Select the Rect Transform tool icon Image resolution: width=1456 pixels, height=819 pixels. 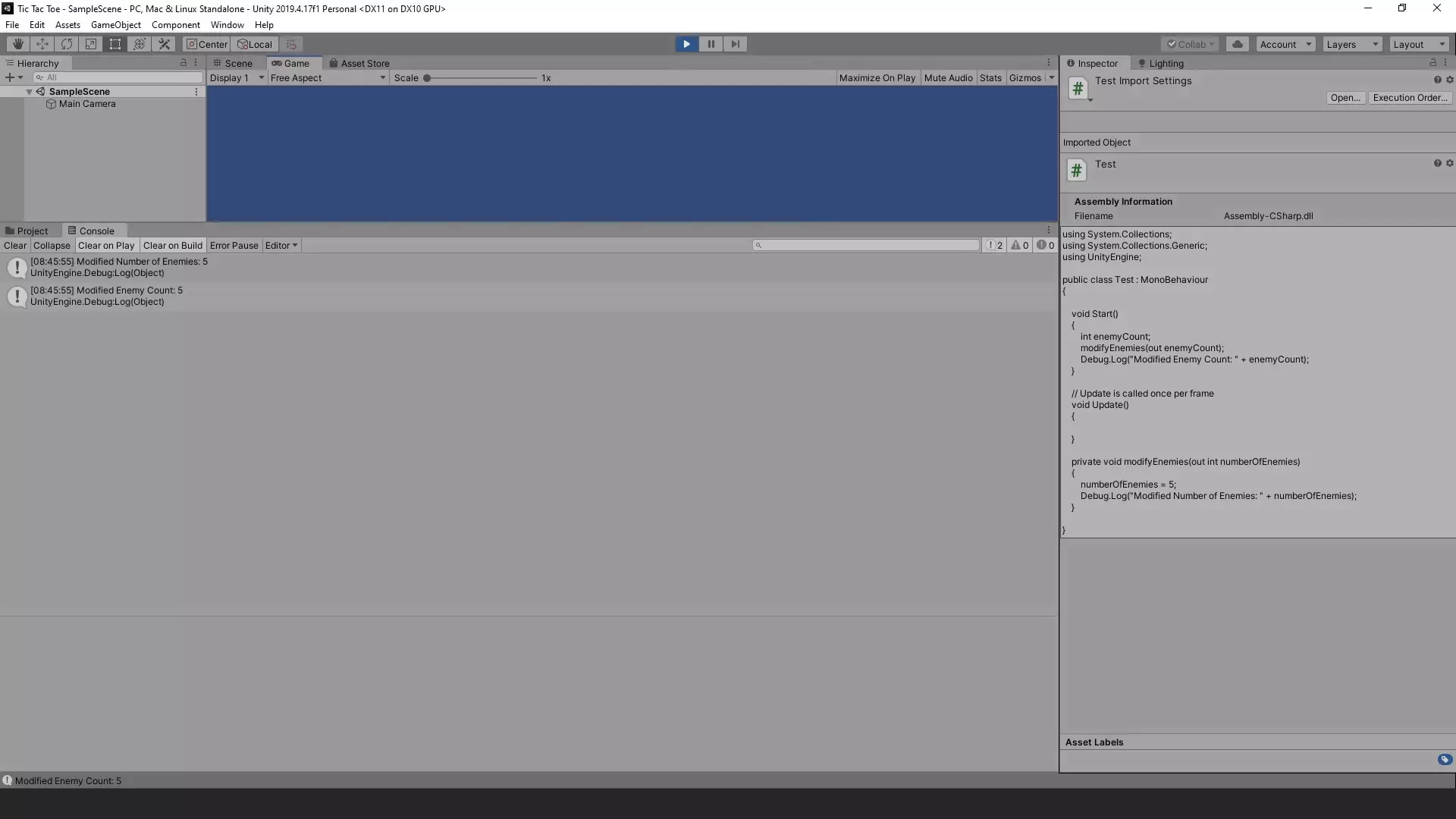point(115,43)
